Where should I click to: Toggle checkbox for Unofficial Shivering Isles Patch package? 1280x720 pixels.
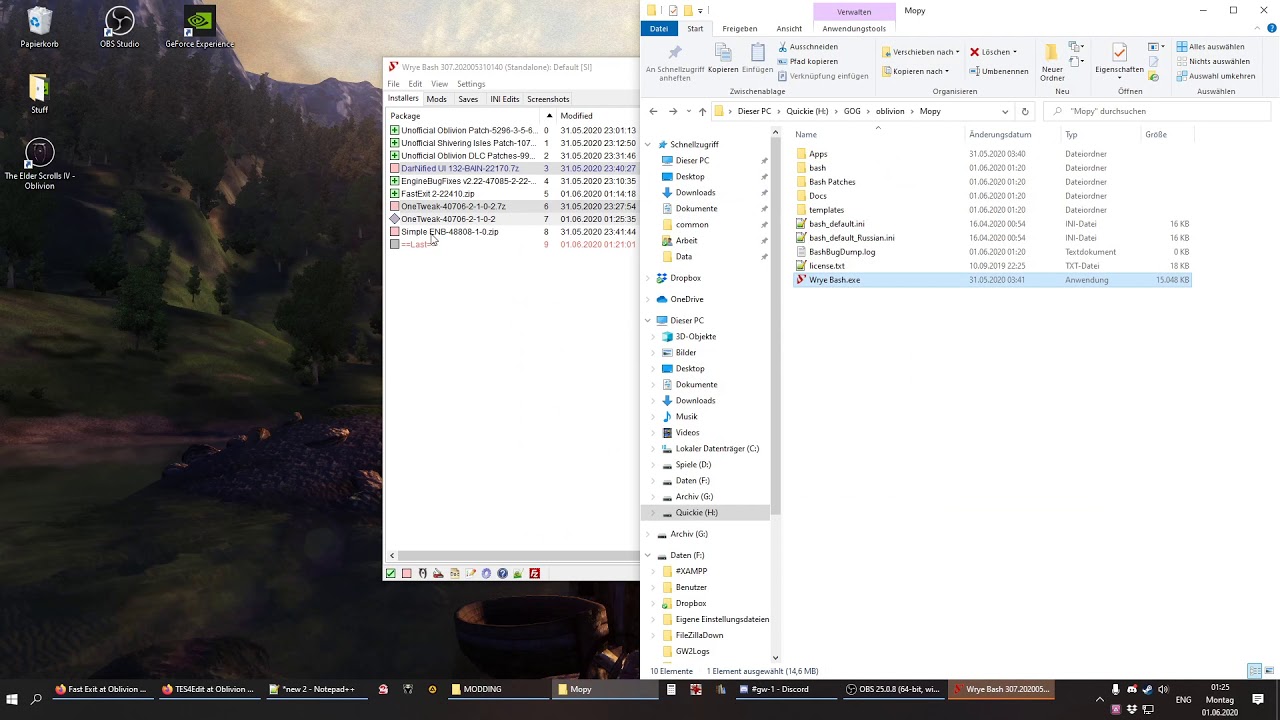(394, 143)
